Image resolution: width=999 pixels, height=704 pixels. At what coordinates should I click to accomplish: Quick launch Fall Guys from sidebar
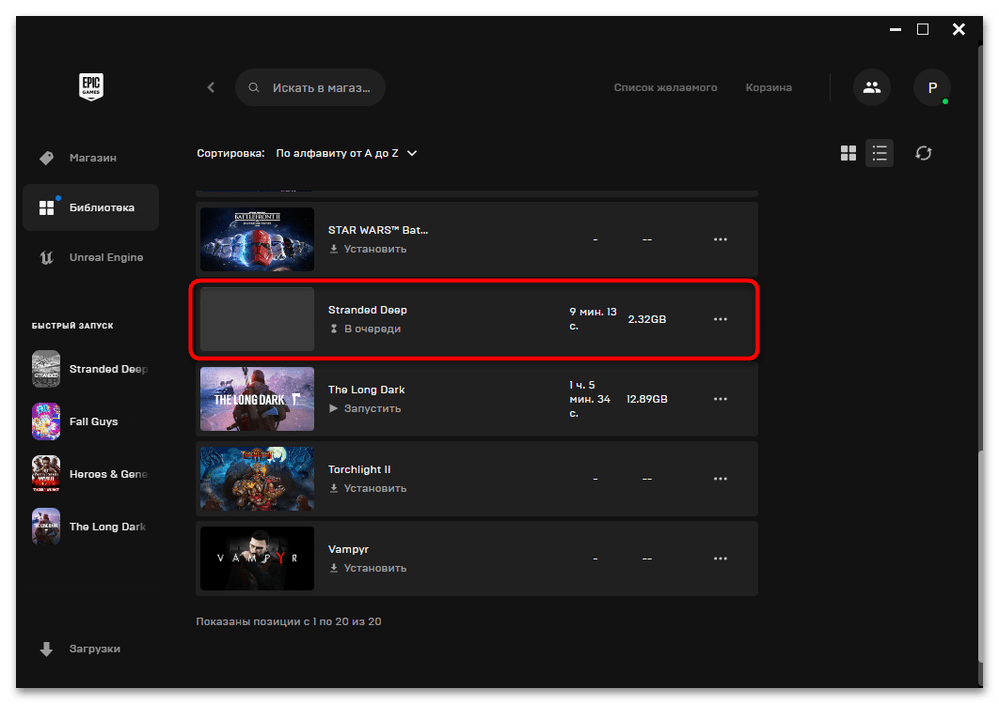click(90, 421)
